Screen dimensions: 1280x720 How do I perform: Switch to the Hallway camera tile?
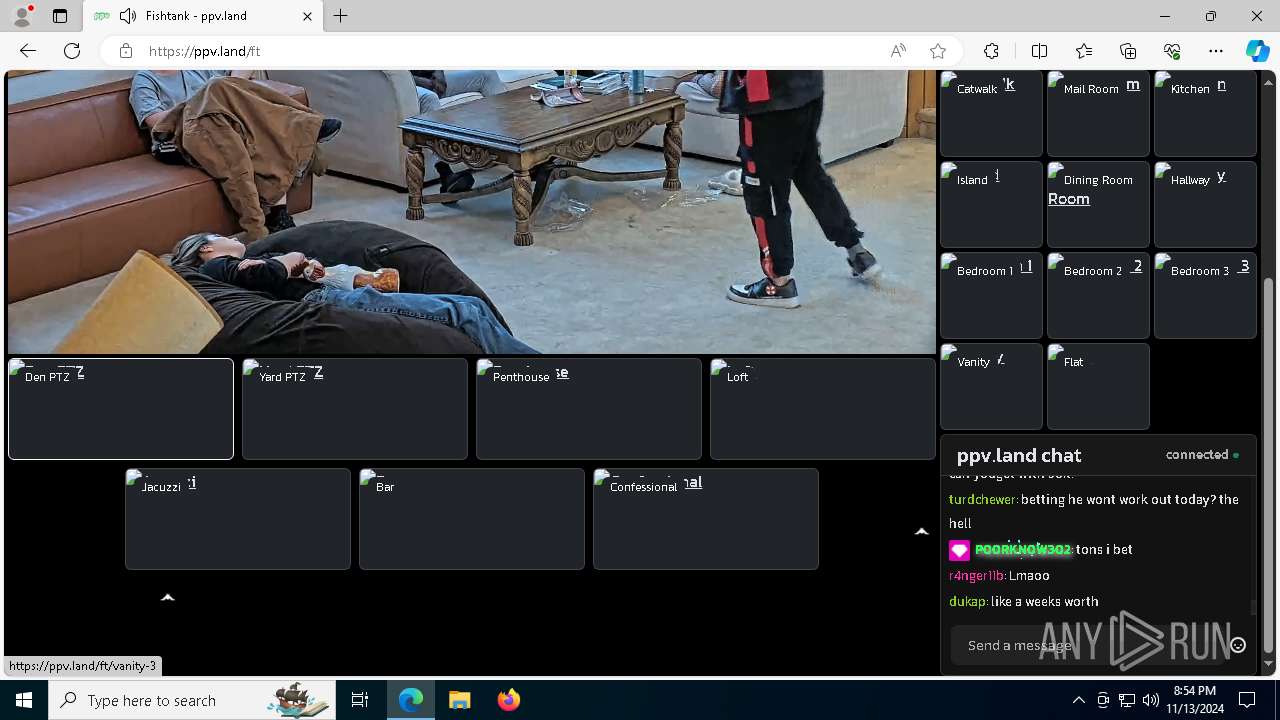pos(1205,204)
